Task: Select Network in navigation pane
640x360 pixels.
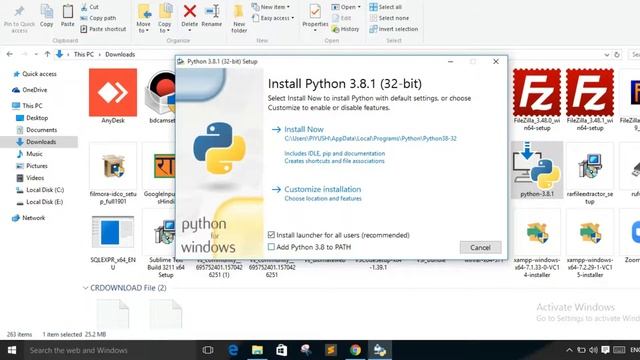Action: [x=29, y=218]
